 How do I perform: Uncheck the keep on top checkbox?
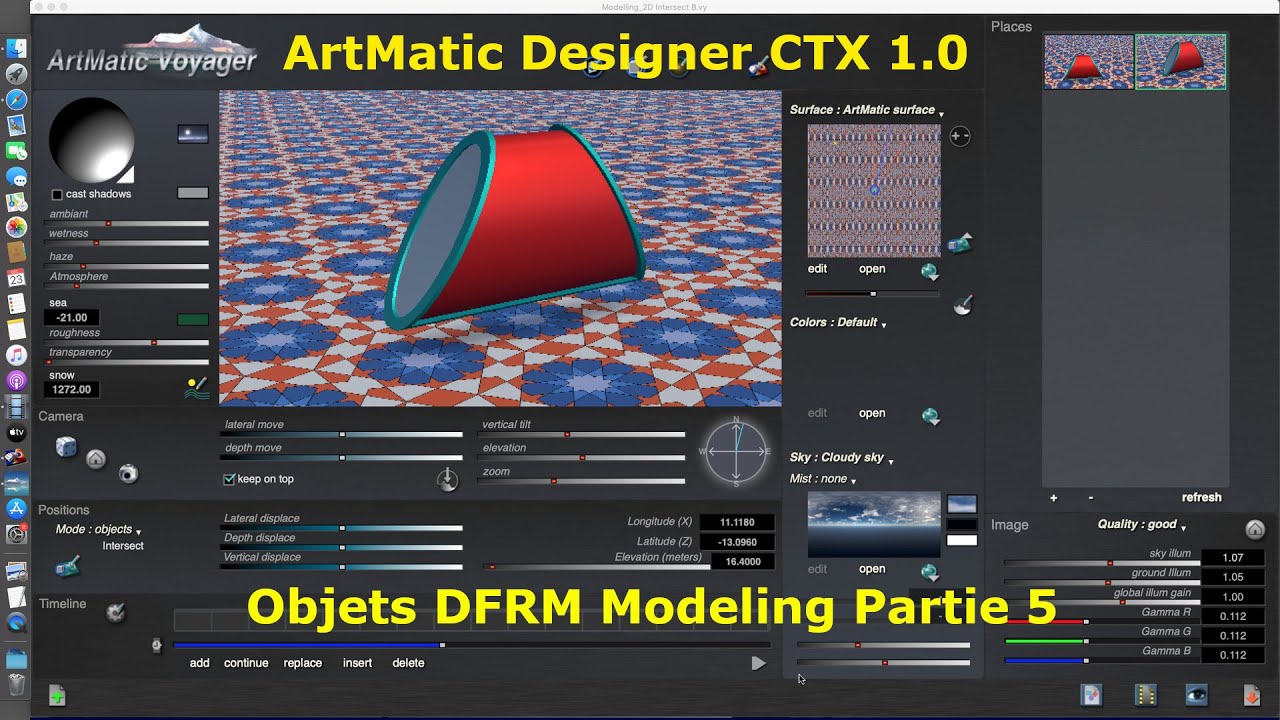[x=229, y=479]
